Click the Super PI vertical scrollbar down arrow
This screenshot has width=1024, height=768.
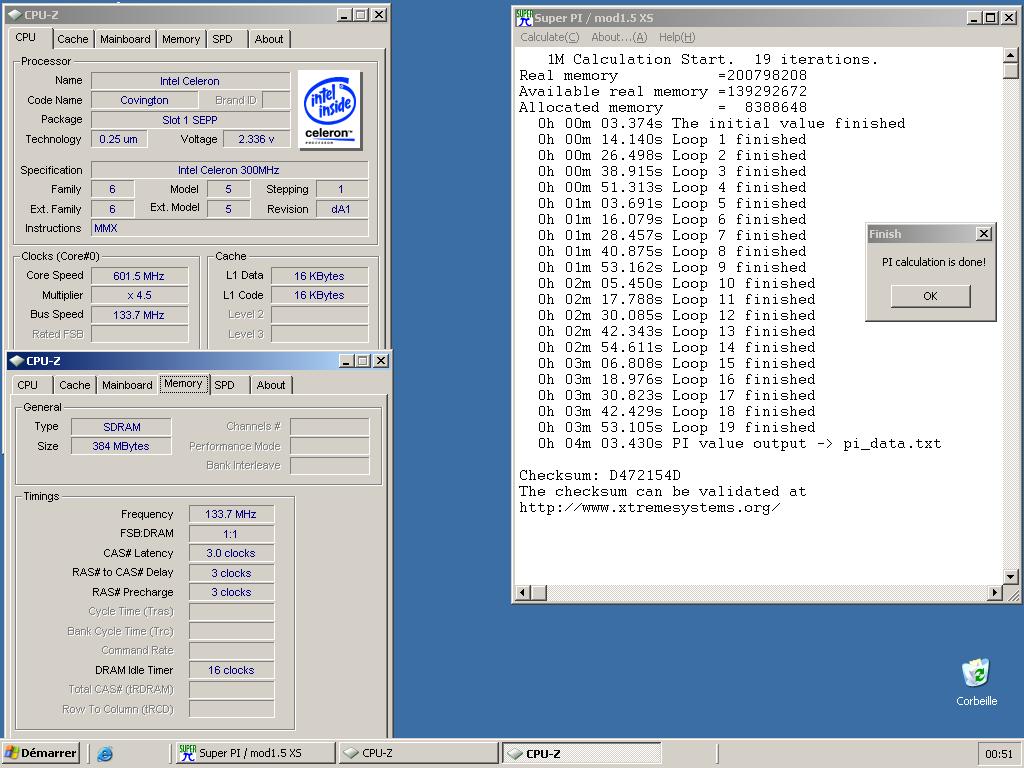(1010, 576)
